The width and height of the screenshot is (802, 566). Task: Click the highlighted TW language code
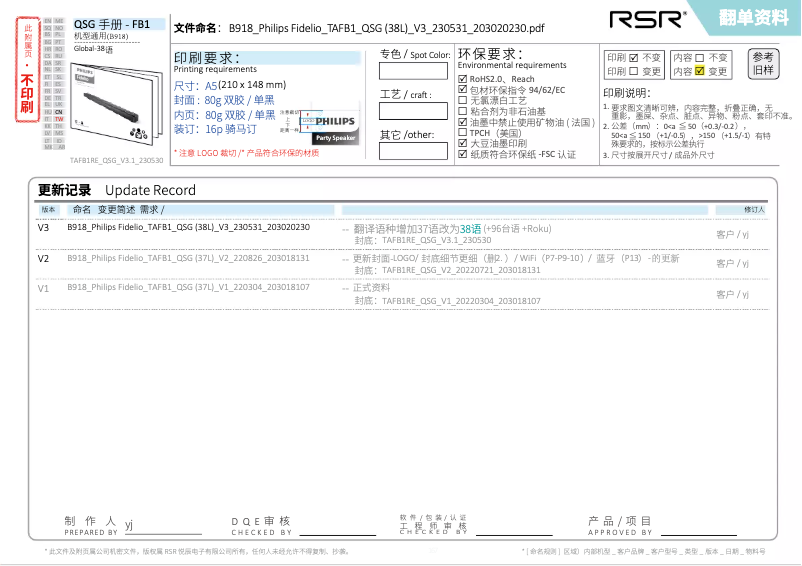[59, 119]
